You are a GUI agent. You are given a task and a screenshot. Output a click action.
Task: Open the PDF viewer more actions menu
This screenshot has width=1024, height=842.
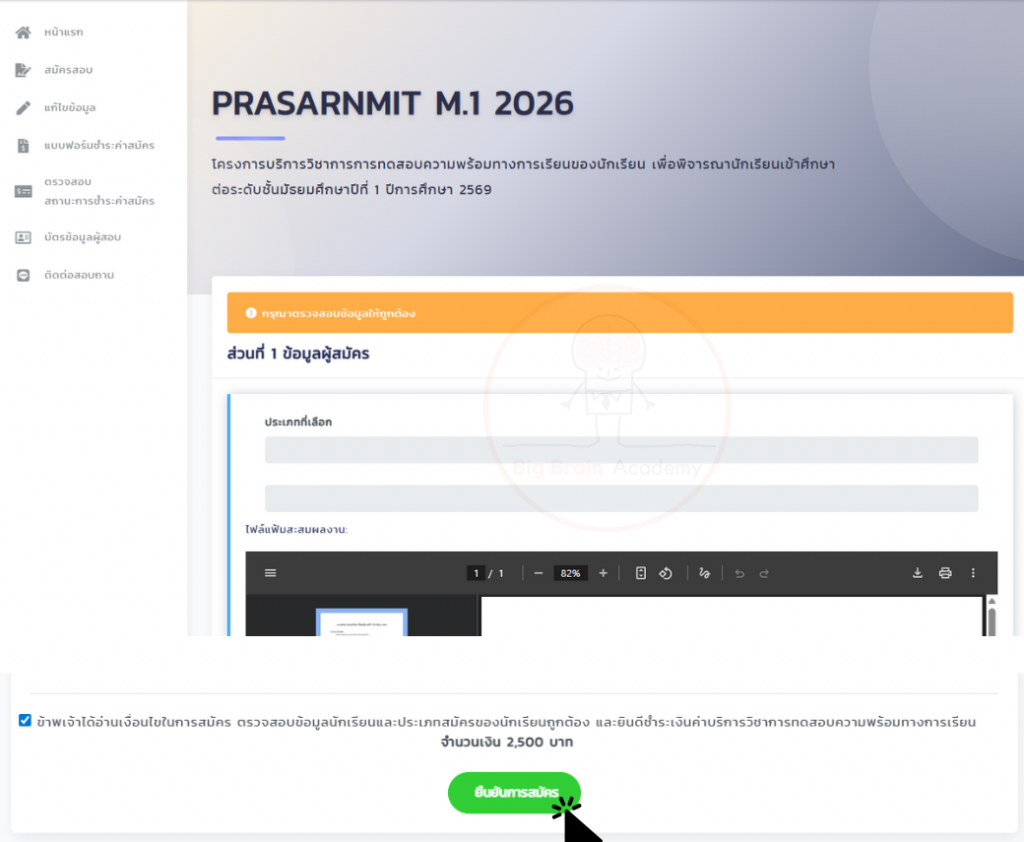coord(973,573)
